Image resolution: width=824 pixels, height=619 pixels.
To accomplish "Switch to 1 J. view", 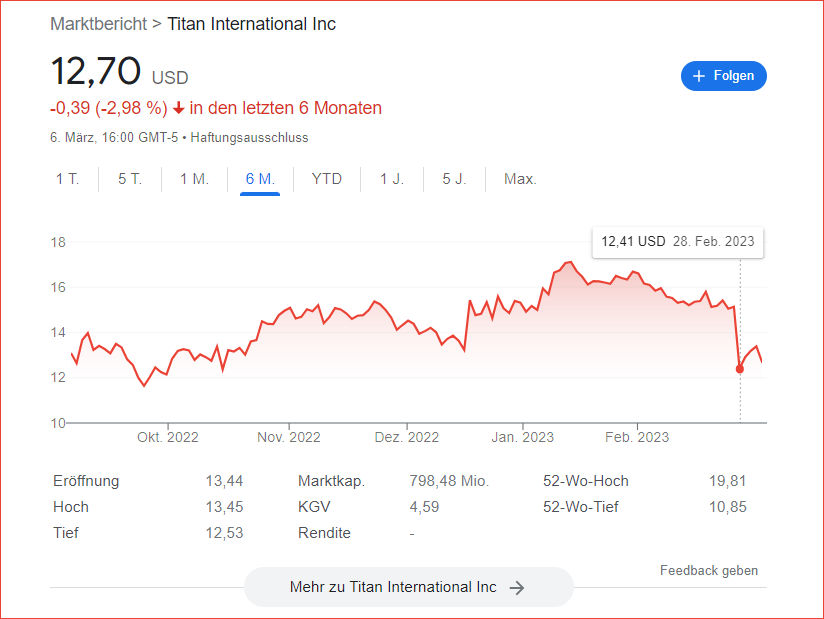I will click(392, 179).
